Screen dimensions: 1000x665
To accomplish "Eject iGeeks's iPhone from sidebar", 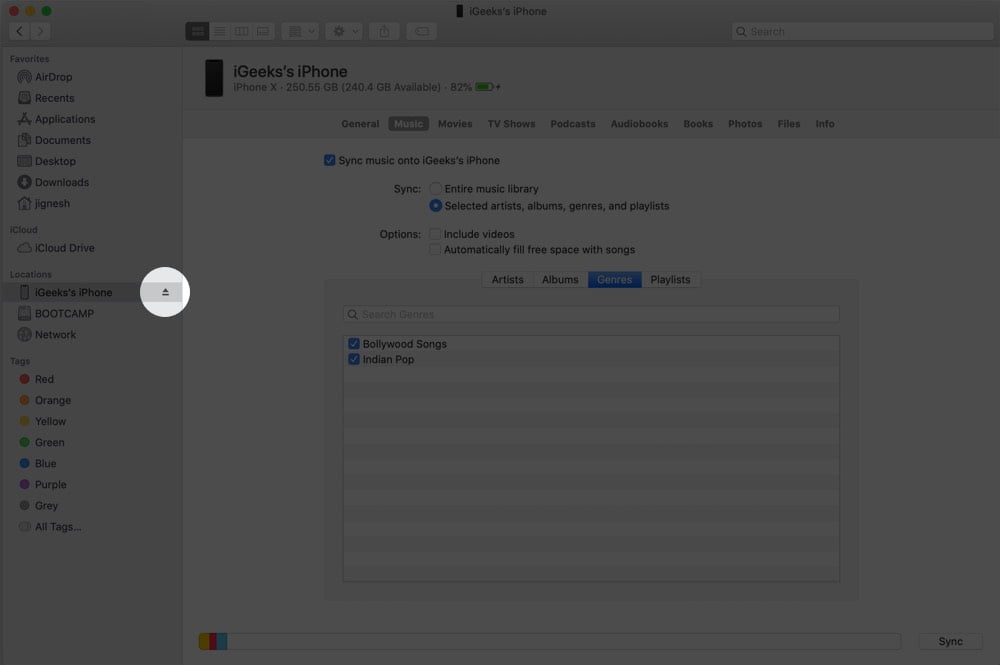I will coord(165,292).
